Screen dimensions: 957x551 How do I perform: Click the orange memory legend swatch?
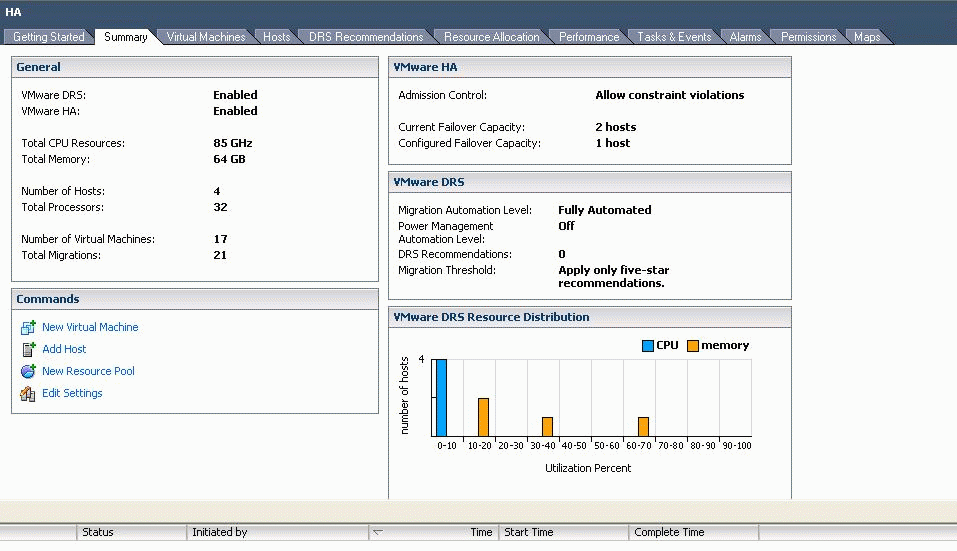pos(693,346)
